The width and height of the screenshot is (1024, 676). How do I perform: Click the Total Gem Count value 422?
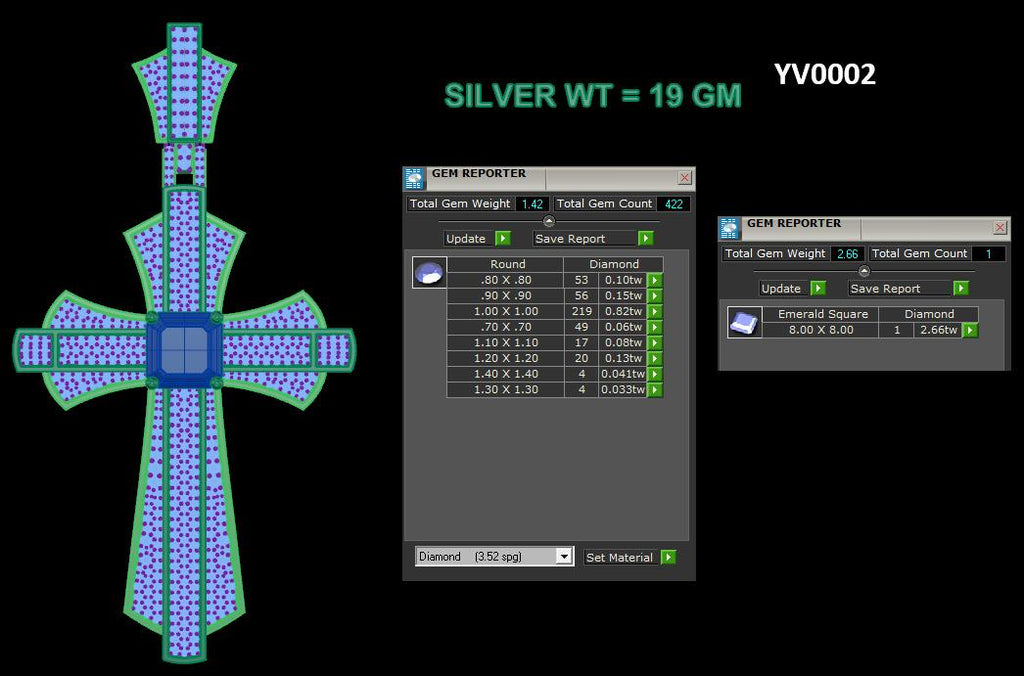(673, 204)
